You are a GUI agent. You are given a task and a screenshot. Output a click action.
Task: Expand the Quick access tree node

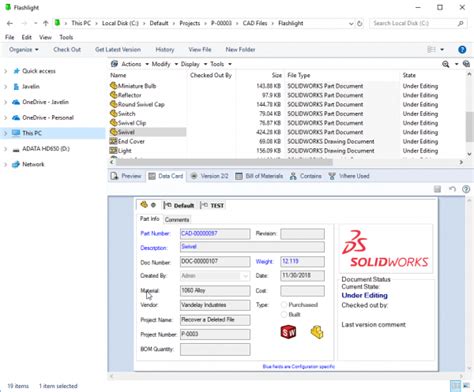click(6, 71)
